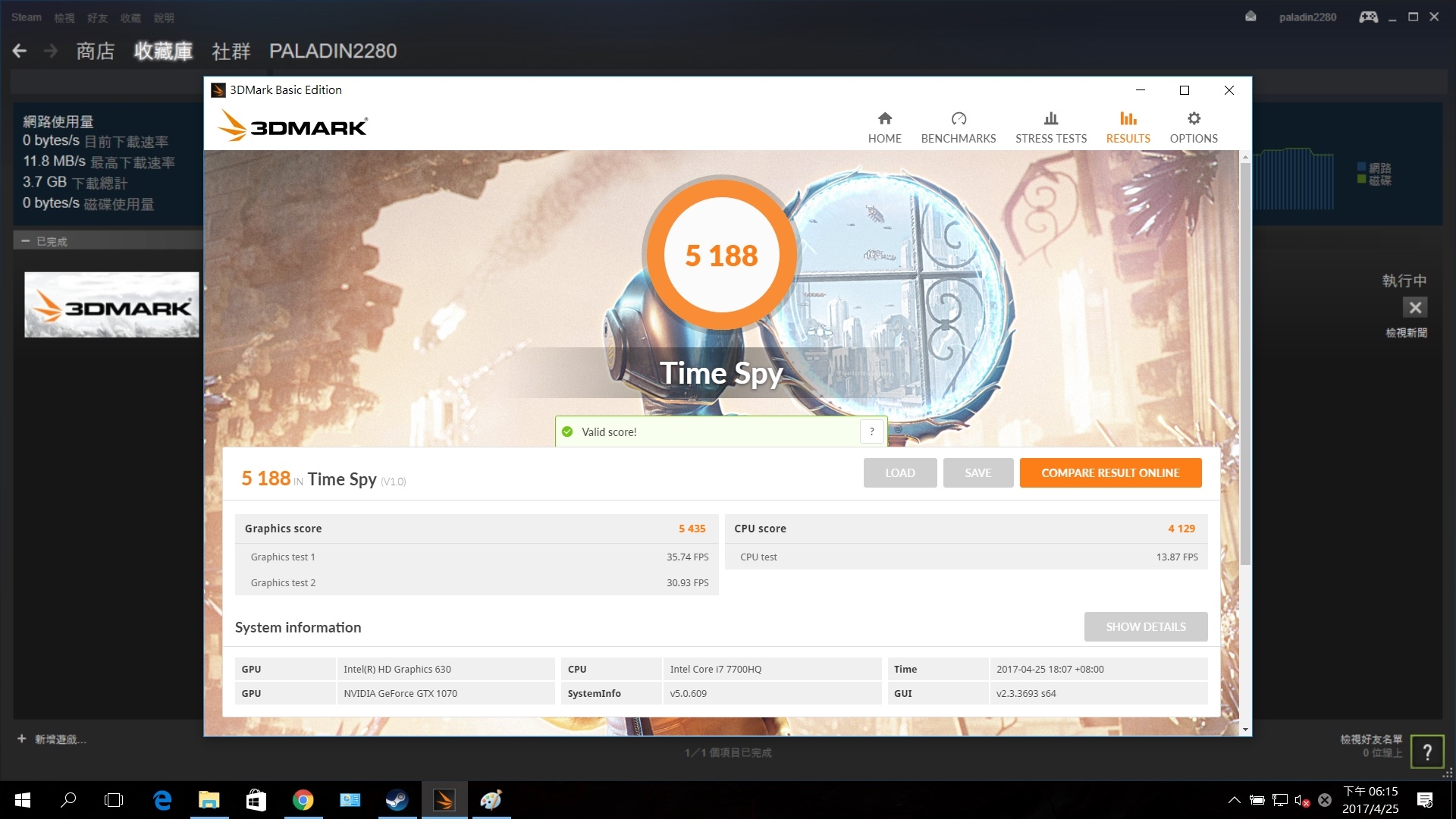Click the 3DMark scrollbar up arrow
This screenshot has width=1456, height=819.
point(1245,157)
